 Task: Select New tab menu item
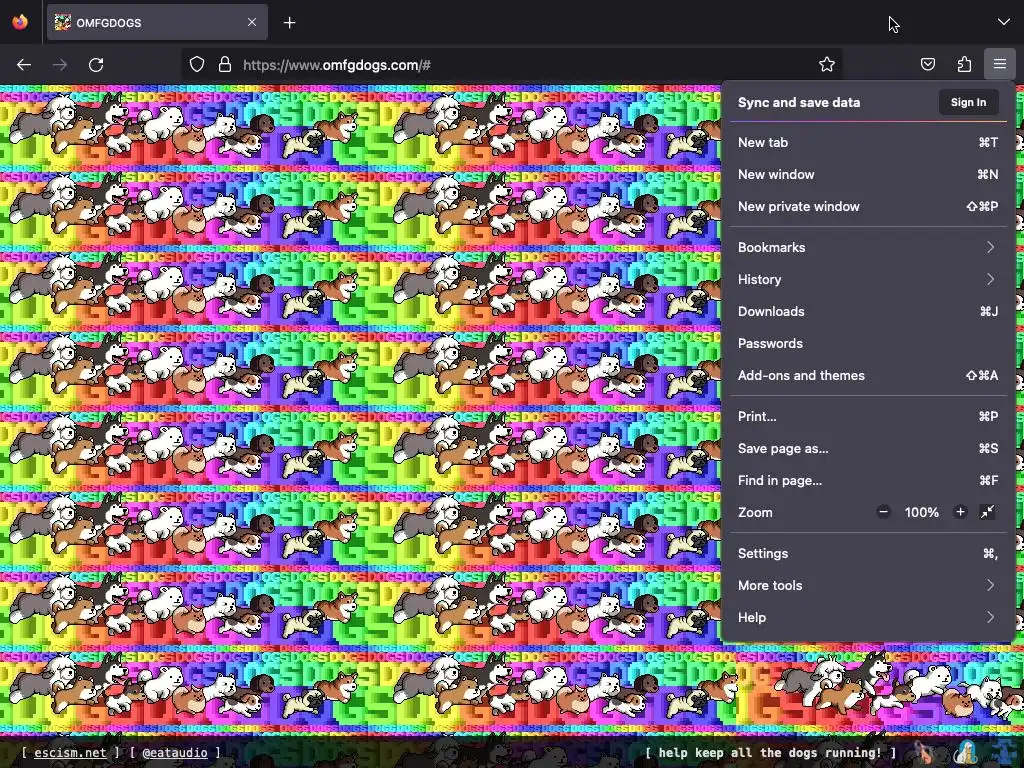tap(868, 142)
